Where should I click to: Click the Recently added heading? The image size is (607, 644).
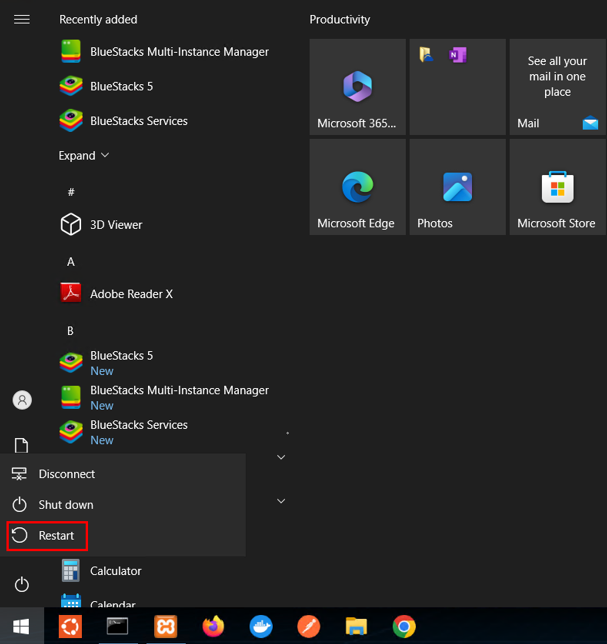point(98,20)
